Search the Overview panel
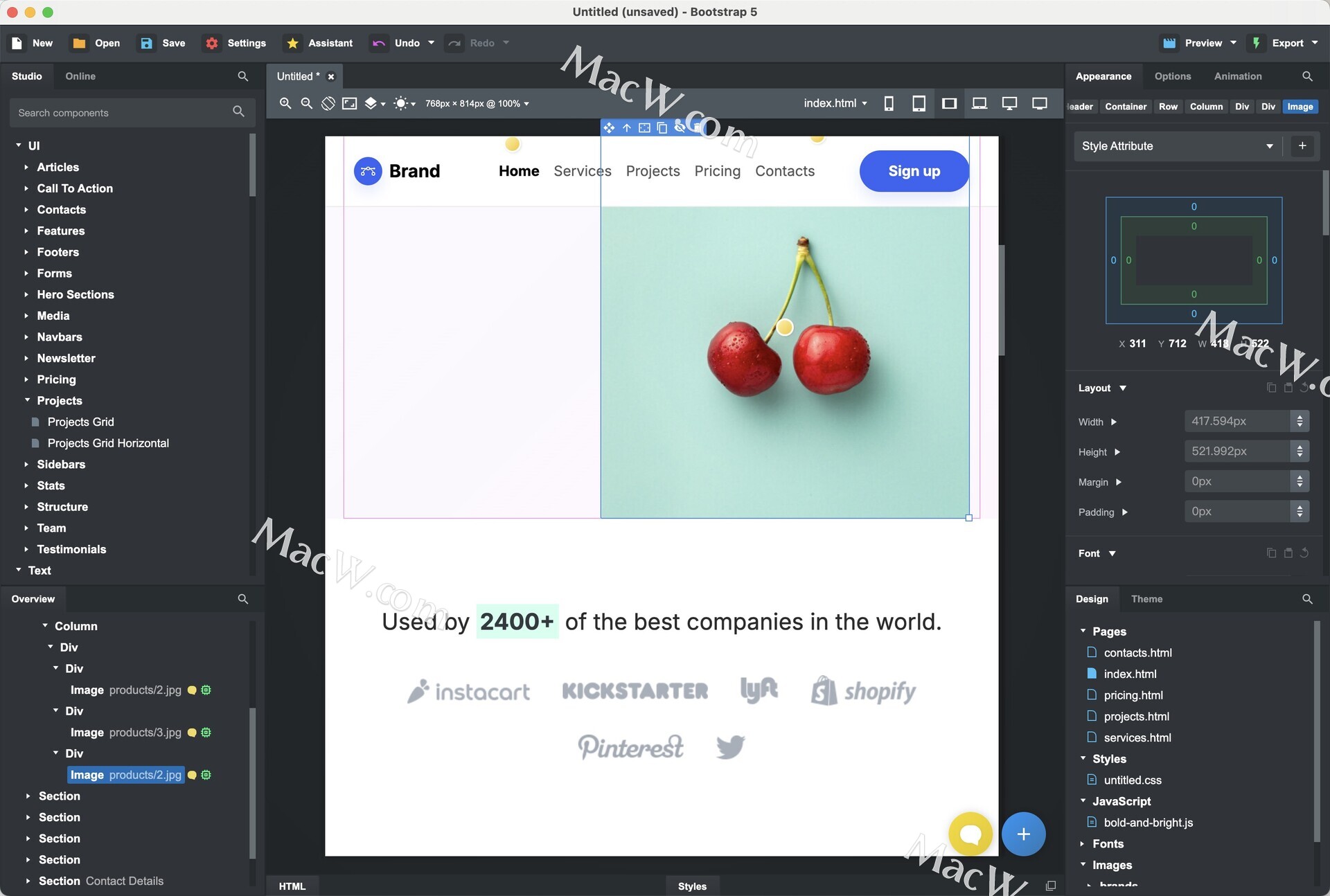Screen dimensions: 1330x896 [242, 599]
